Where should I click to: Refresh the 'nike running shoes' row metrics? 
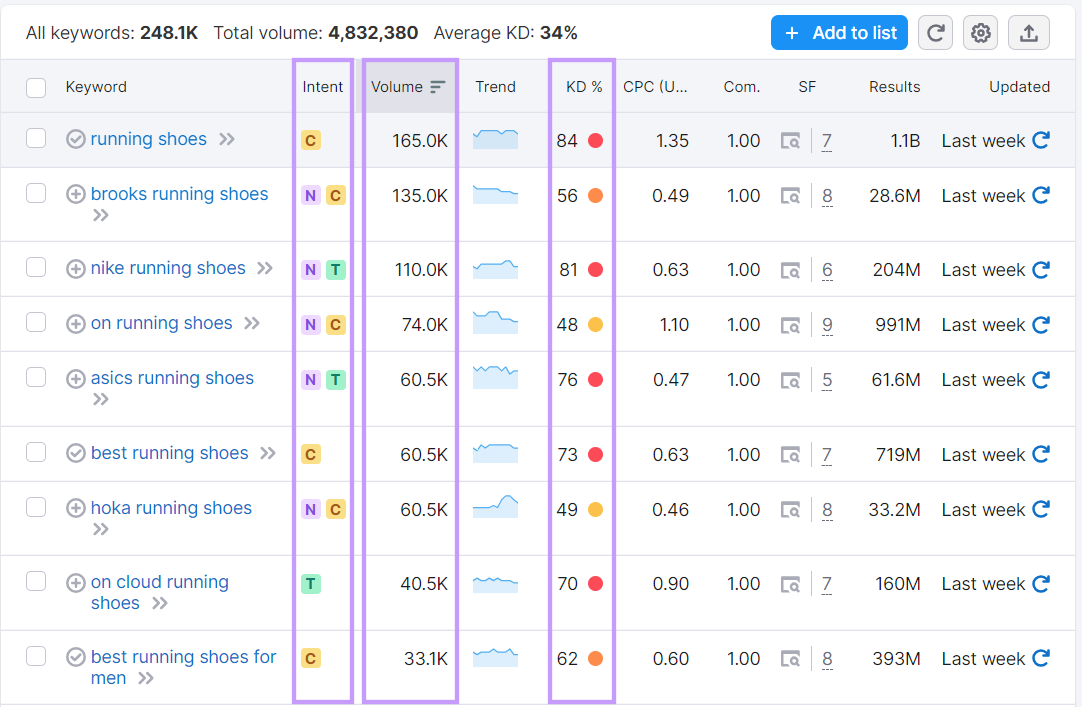(1041, 269)
